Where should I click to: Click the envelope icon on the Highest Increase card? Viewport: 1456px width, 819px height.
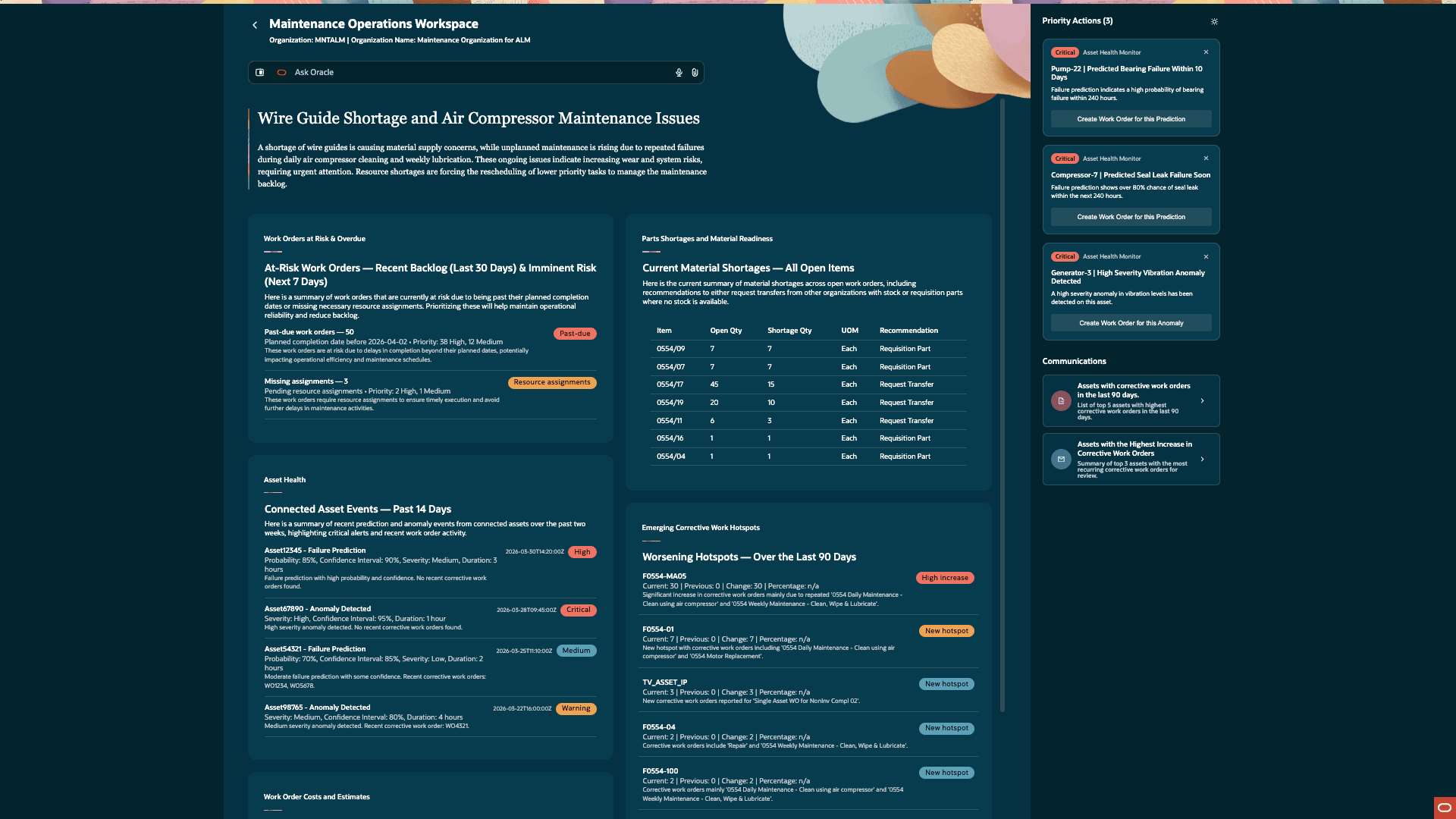[1061, 459]
